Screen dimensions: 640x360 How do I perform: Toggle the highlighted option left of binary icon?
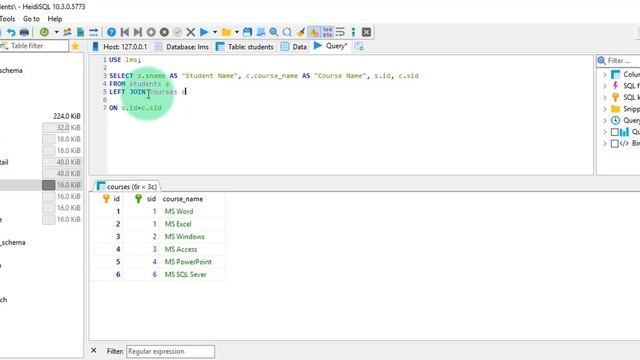314,32
